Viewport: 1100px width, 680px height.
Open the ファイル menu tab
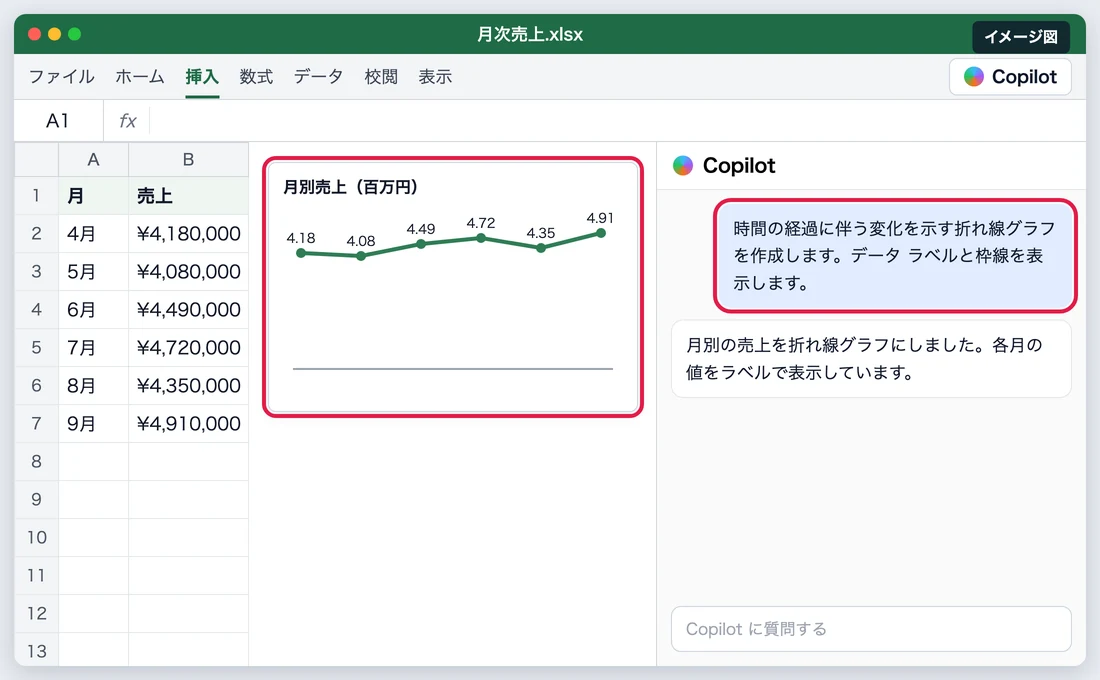(x=62, y=76)
